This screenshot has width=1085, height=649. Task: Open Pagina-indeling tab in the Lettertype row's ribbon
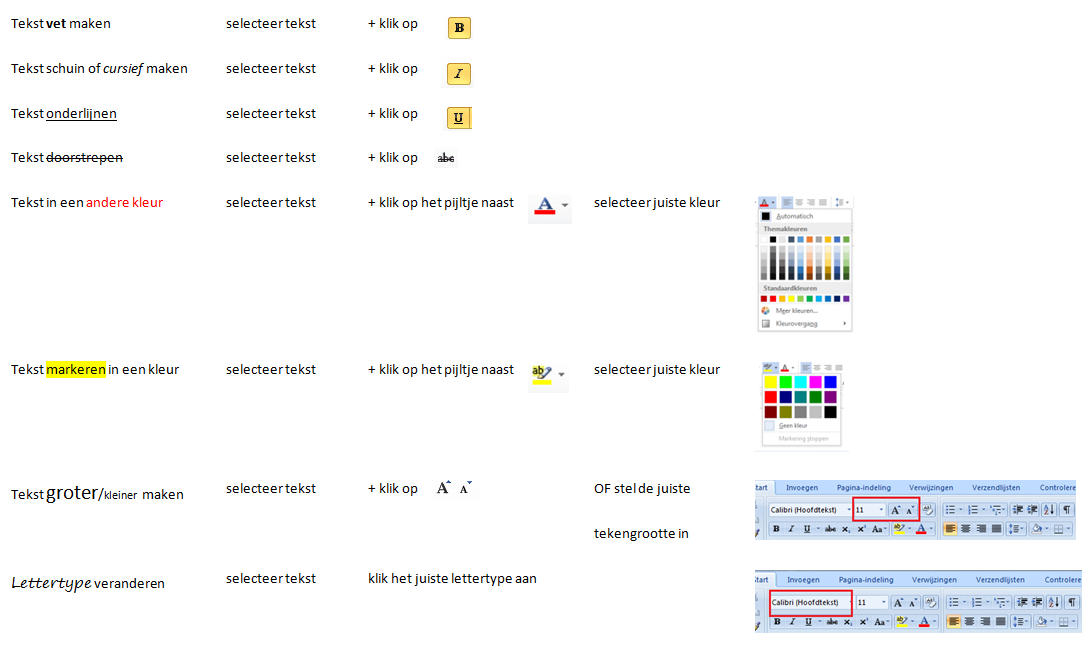866,580
